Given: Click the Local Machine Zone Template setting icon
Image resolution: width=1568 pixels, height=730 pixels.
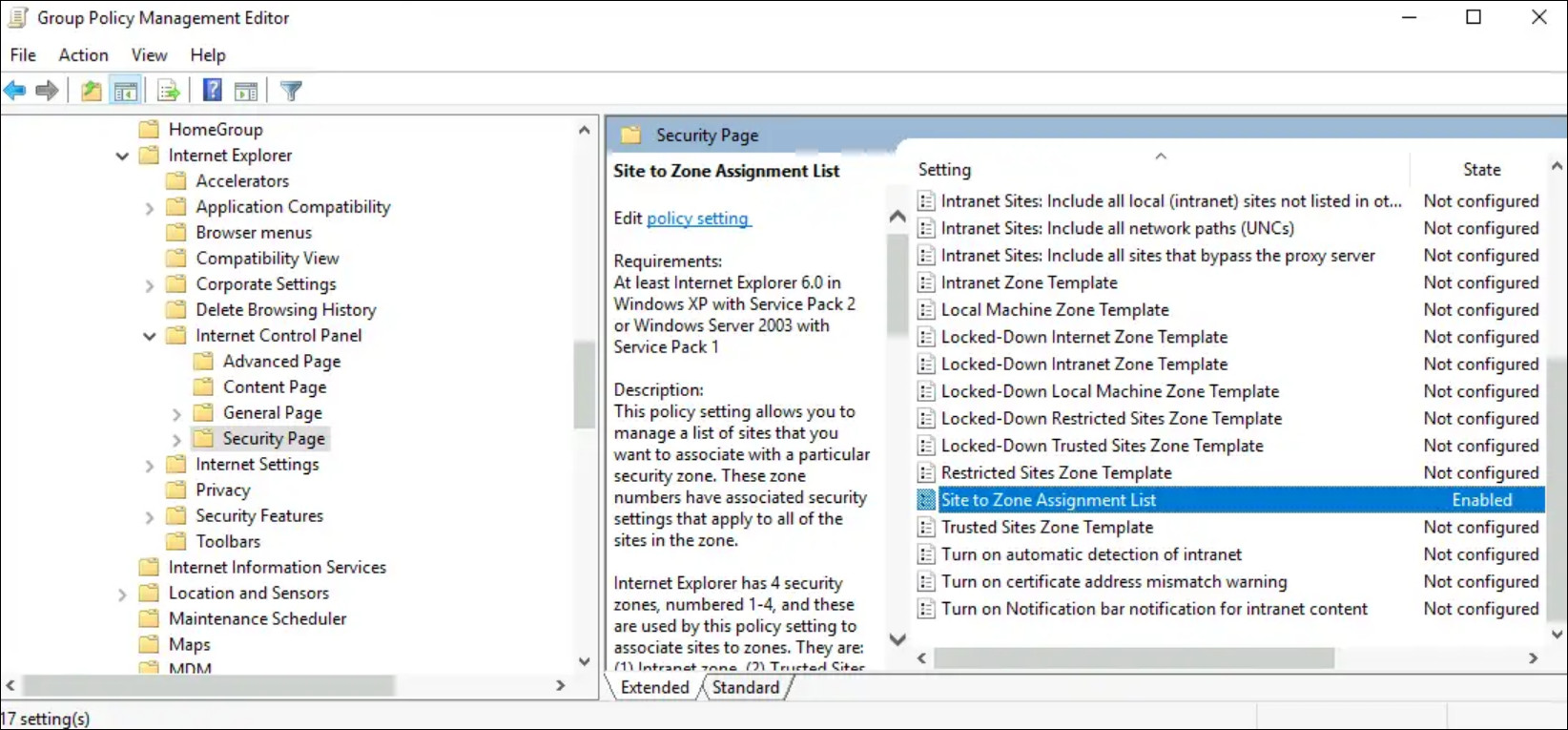Looking at the screenshot, I should [926, 309].
